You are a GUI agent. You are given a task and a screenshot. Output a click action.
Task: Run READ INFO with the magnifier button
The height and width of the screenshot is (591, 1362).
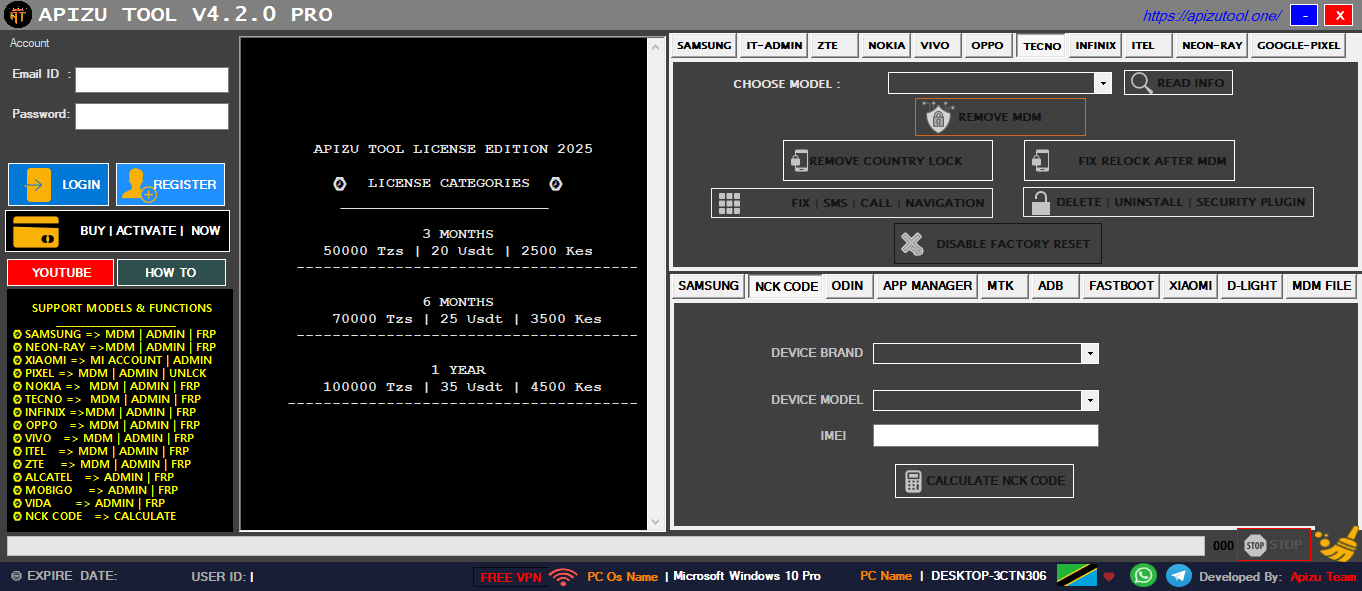pyautogui.click(x=1177, y=82)
